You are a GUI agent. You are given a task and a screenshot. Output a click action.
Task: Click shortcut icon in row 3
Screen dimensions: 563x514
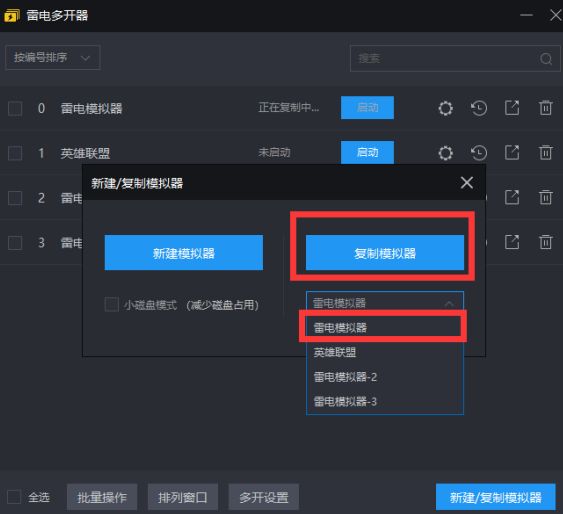click(512, 242)
